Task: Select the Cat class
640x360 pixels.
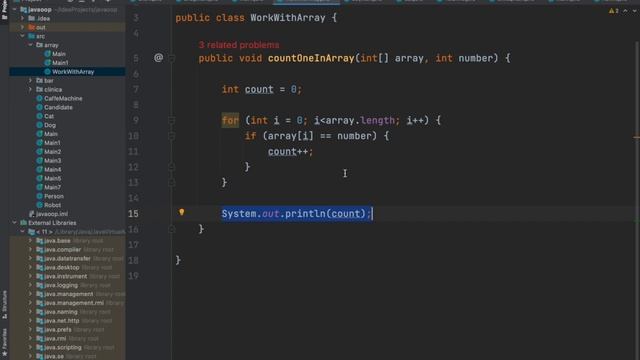Action: coord(49,116)
